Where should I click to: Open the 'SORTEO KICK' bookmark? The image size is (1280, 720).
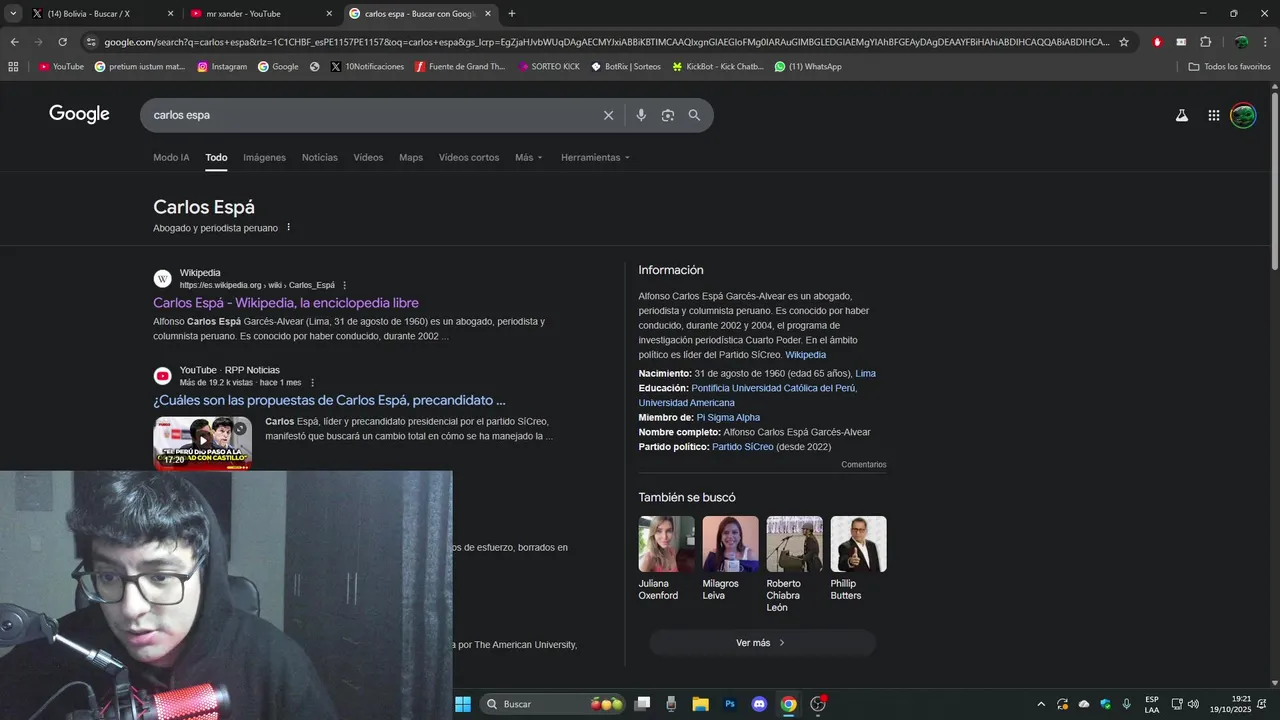(x=548, y=67)
